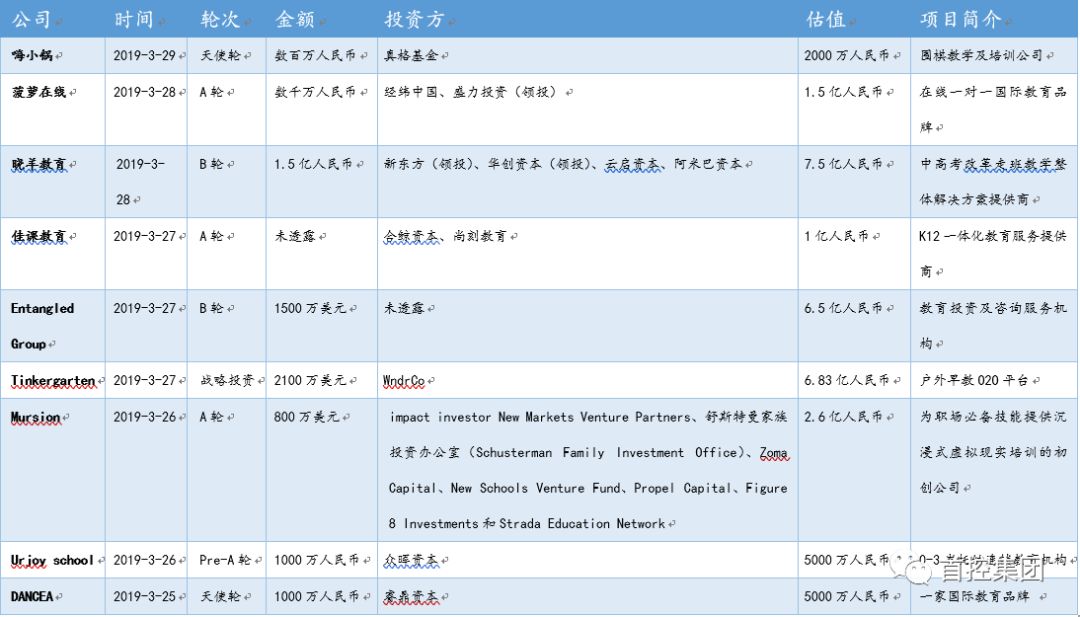Click the 战略投资 round cell
Viewport: 1080px width, 617px height.
tap(227, 380)
